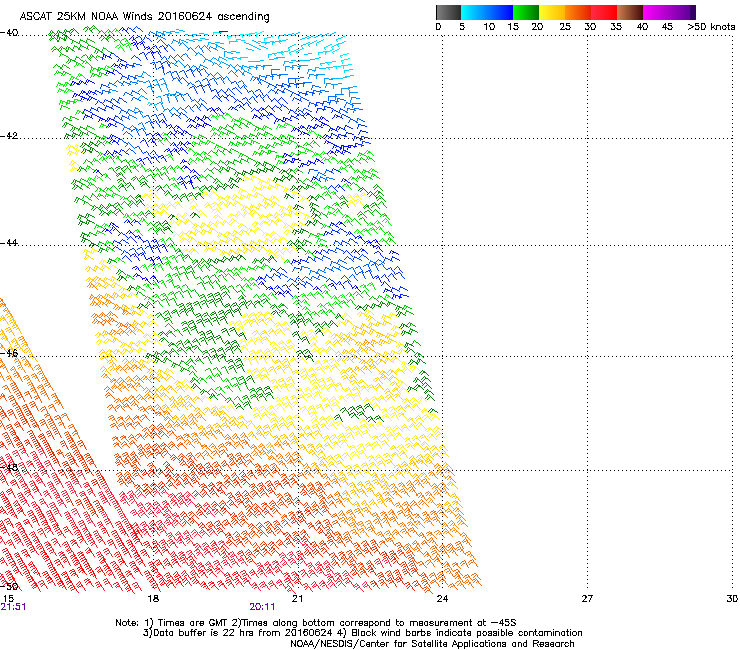Click the '-44' latitude axis label

point(9,243)
